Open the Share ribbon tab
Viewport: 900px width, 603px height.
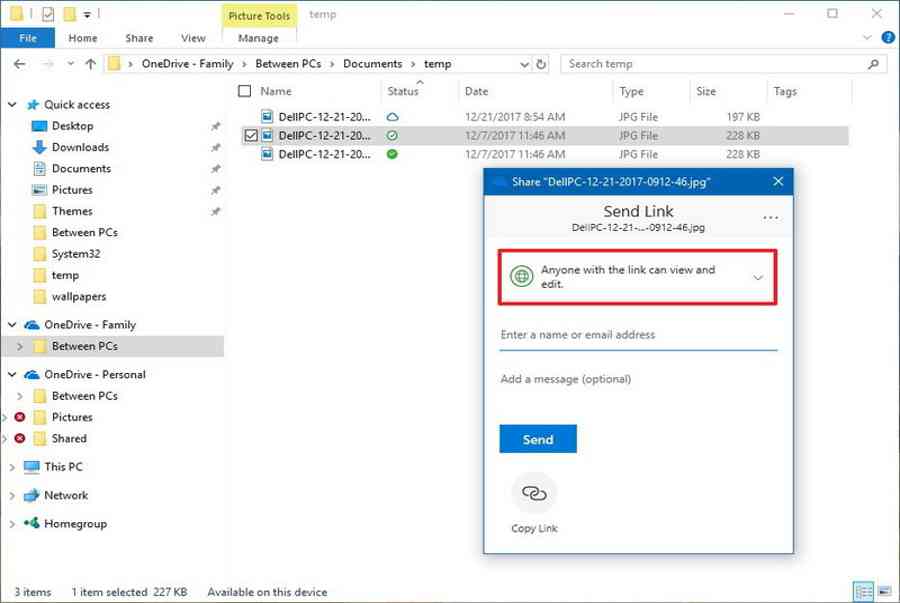click(x=139, y=38)
